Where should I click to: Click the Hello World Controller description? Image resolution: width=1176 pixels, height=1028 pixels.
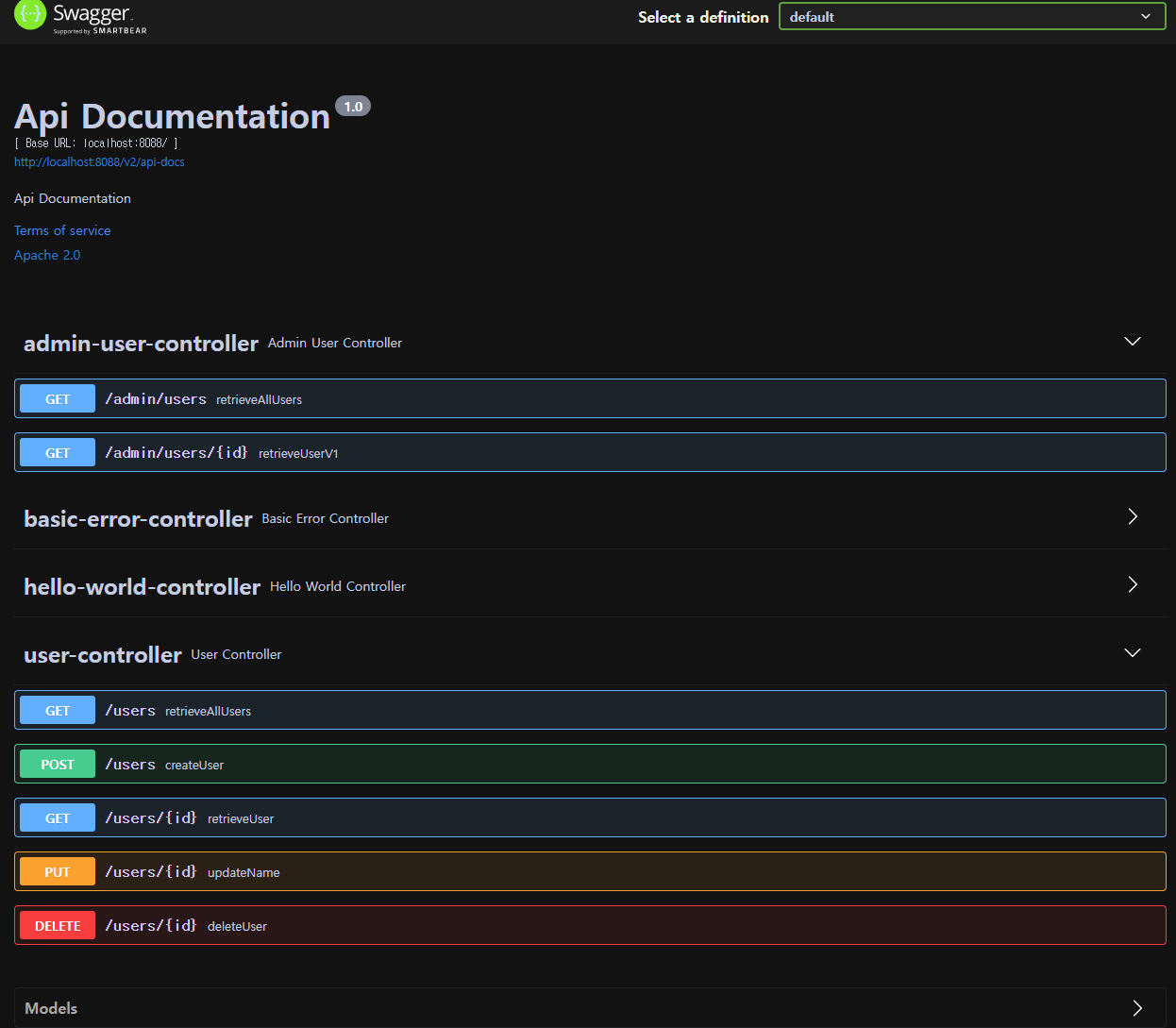338,586
